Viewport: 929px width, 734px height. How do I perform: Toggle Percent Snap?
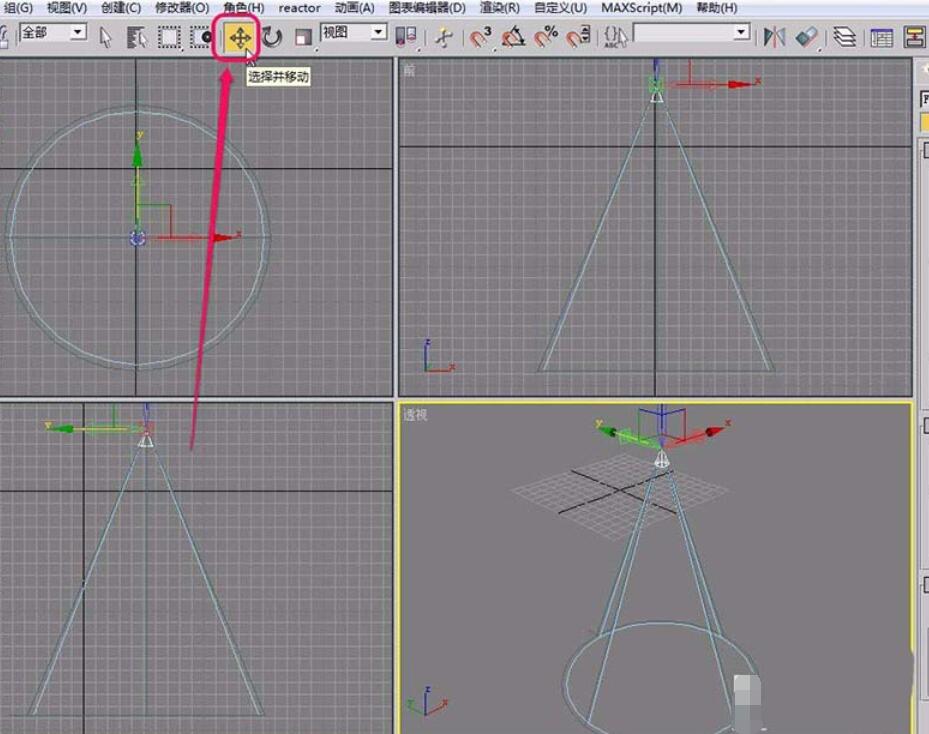tap(545, 38)
